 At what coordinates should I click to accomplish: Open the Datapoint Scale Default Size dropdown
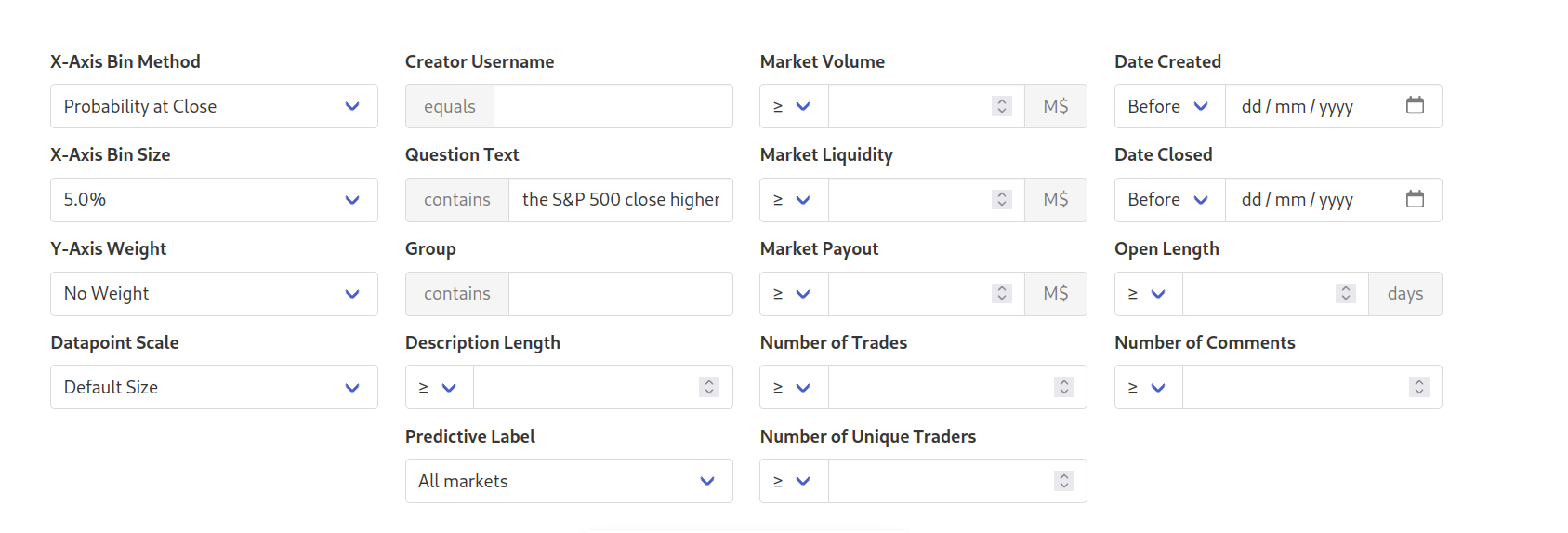214,387
